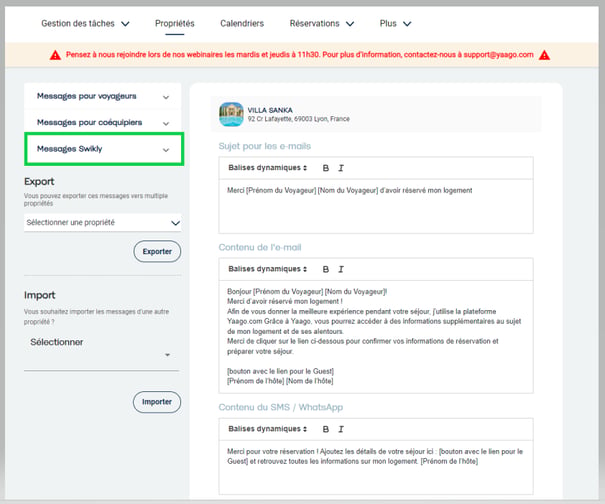Click right warning triangle in webinar banner
The image size is (605, 504).
[x=544, y=55]
